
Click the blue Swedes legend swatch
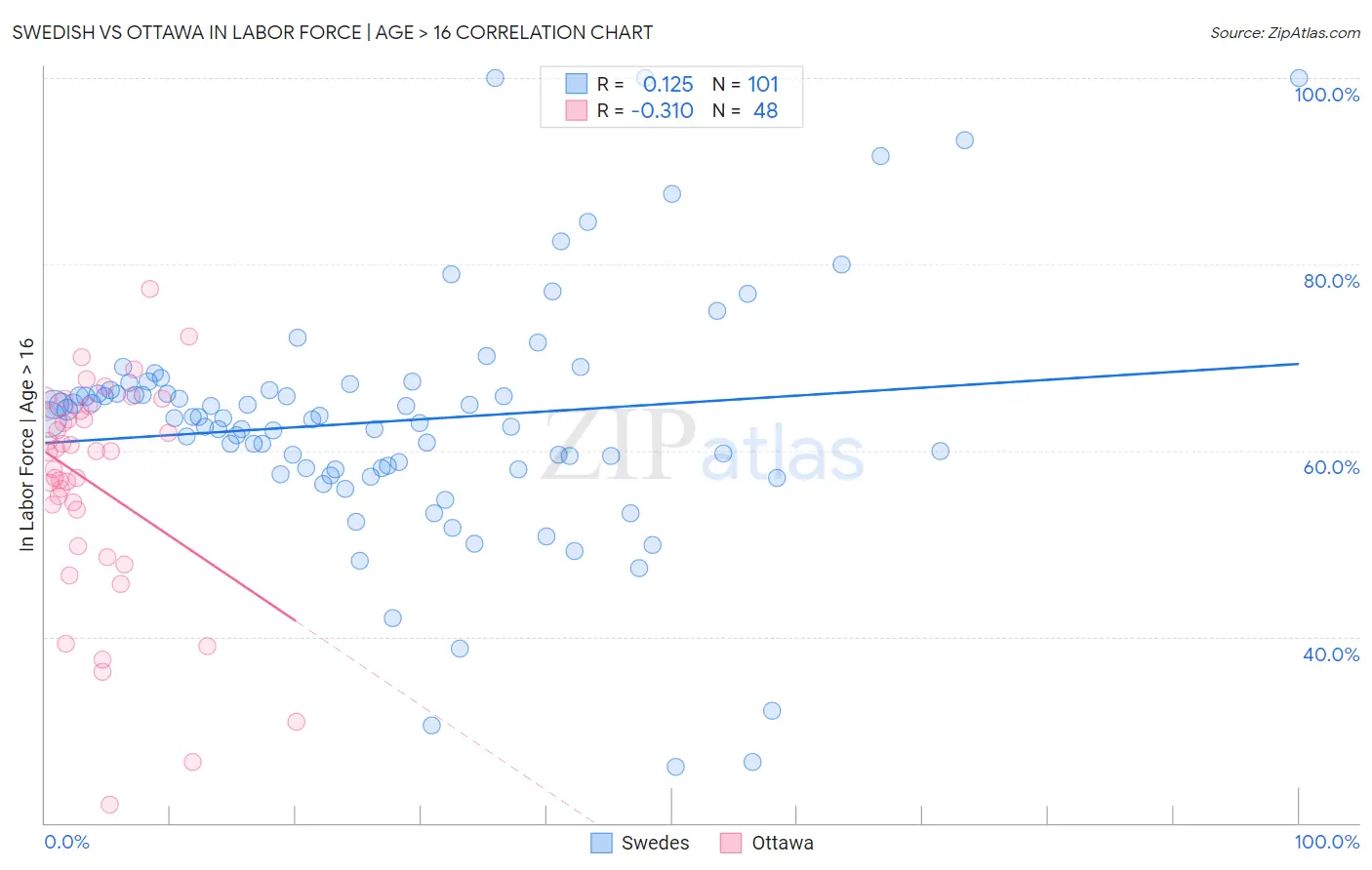pyautogui.click(x=601, y=843)
